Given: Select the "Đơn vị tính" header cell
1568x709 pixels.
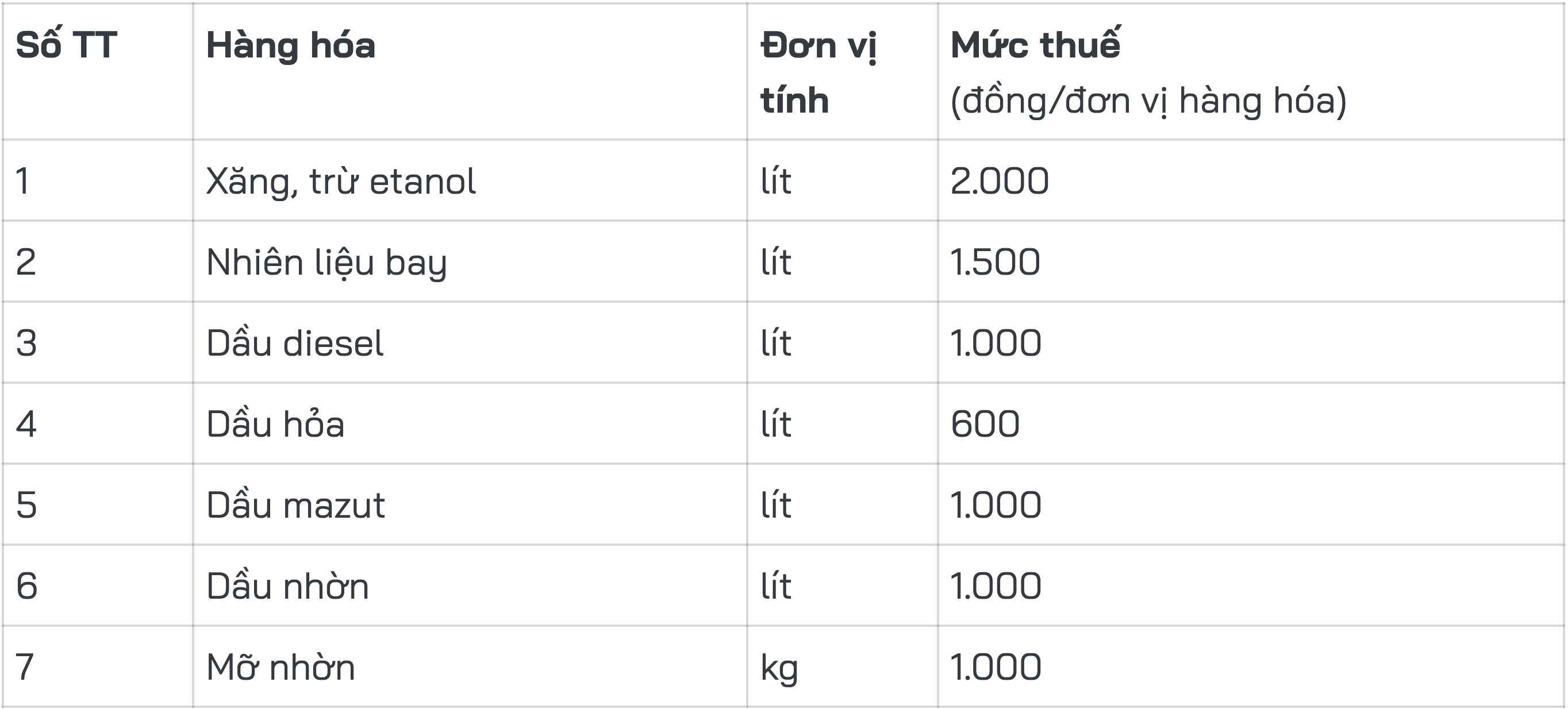Looking at the screenshot, I should pos(818,72).
